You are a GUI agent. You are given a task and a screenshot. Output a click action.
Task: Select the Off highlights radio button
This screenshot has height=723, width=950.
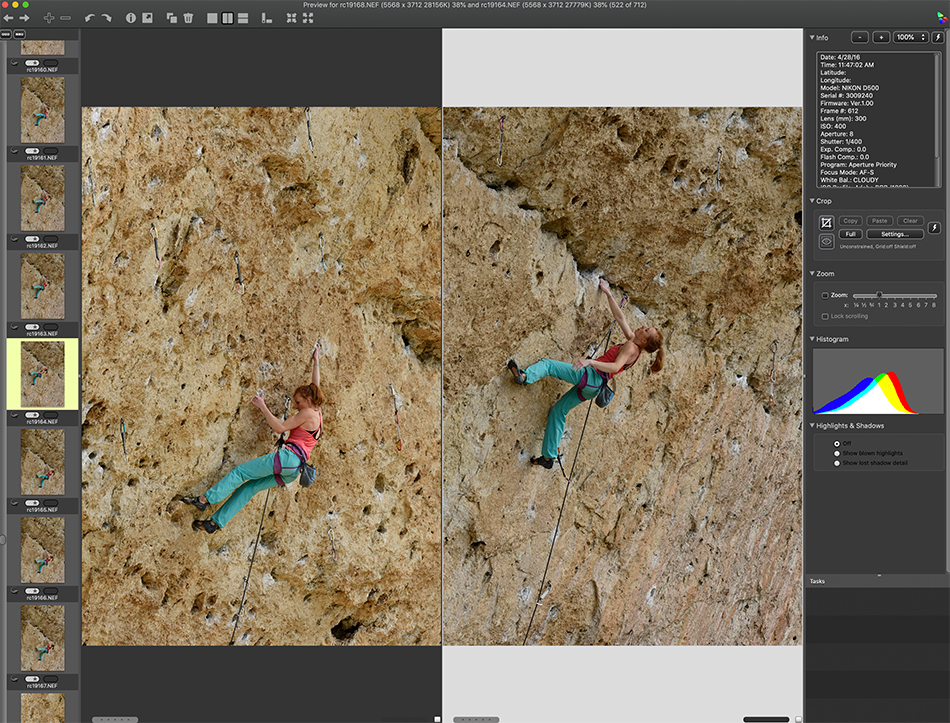837,444
